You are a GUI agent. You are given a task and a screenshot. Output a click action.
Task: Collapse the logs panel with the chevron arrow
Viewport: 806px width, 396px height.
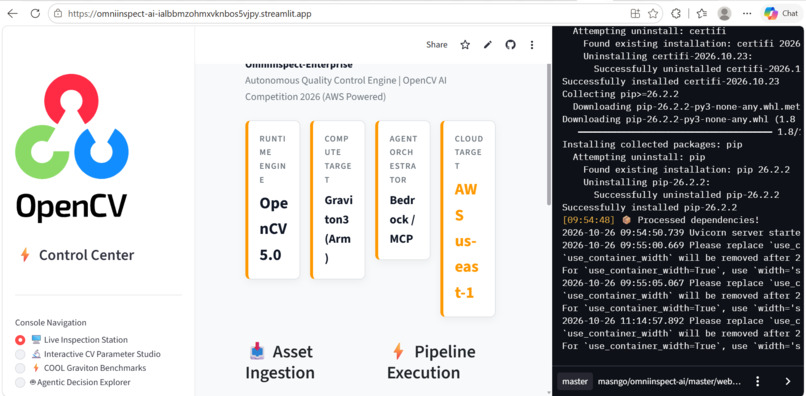click(x=787, y=381)
